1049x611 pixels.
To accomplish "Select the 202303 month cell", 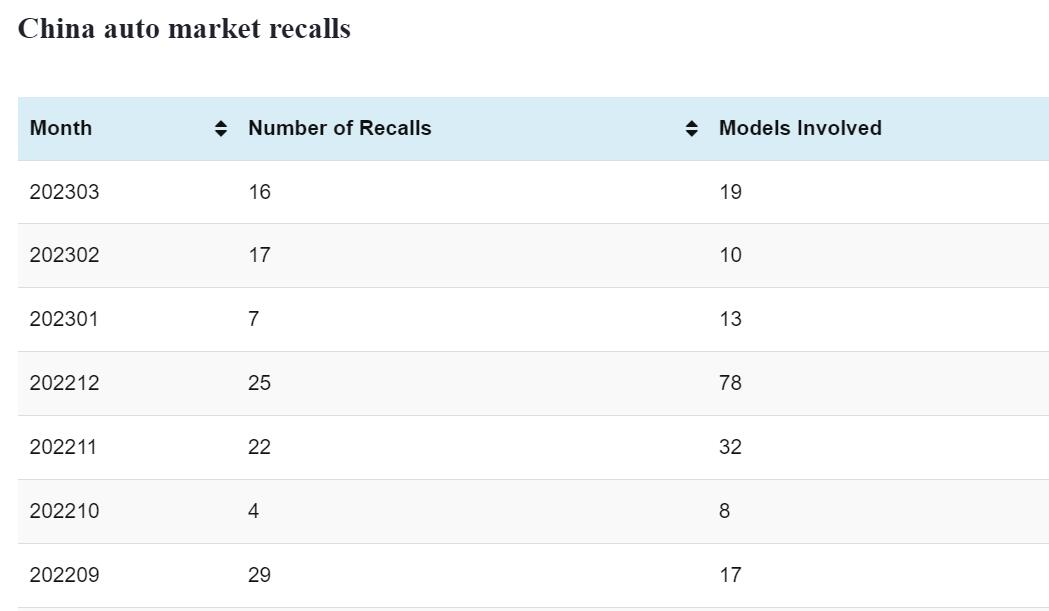I will 65,192.
